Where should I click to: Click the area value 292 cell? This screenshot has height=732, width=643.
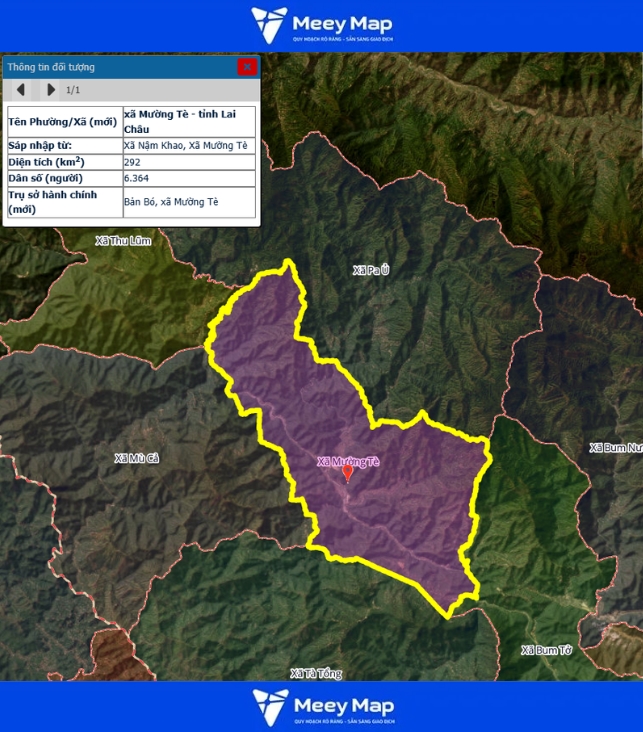[188, 162]
